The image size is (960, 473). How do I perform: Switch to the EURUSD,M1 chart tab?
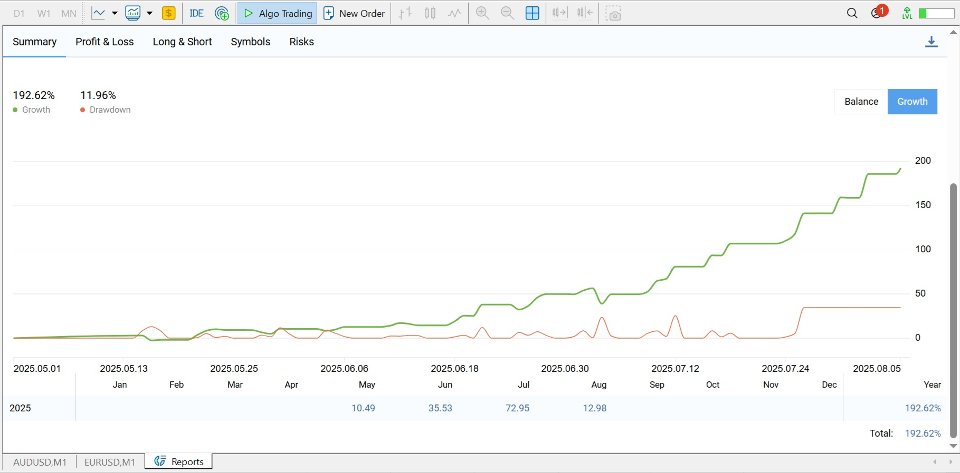click(112, 461)
